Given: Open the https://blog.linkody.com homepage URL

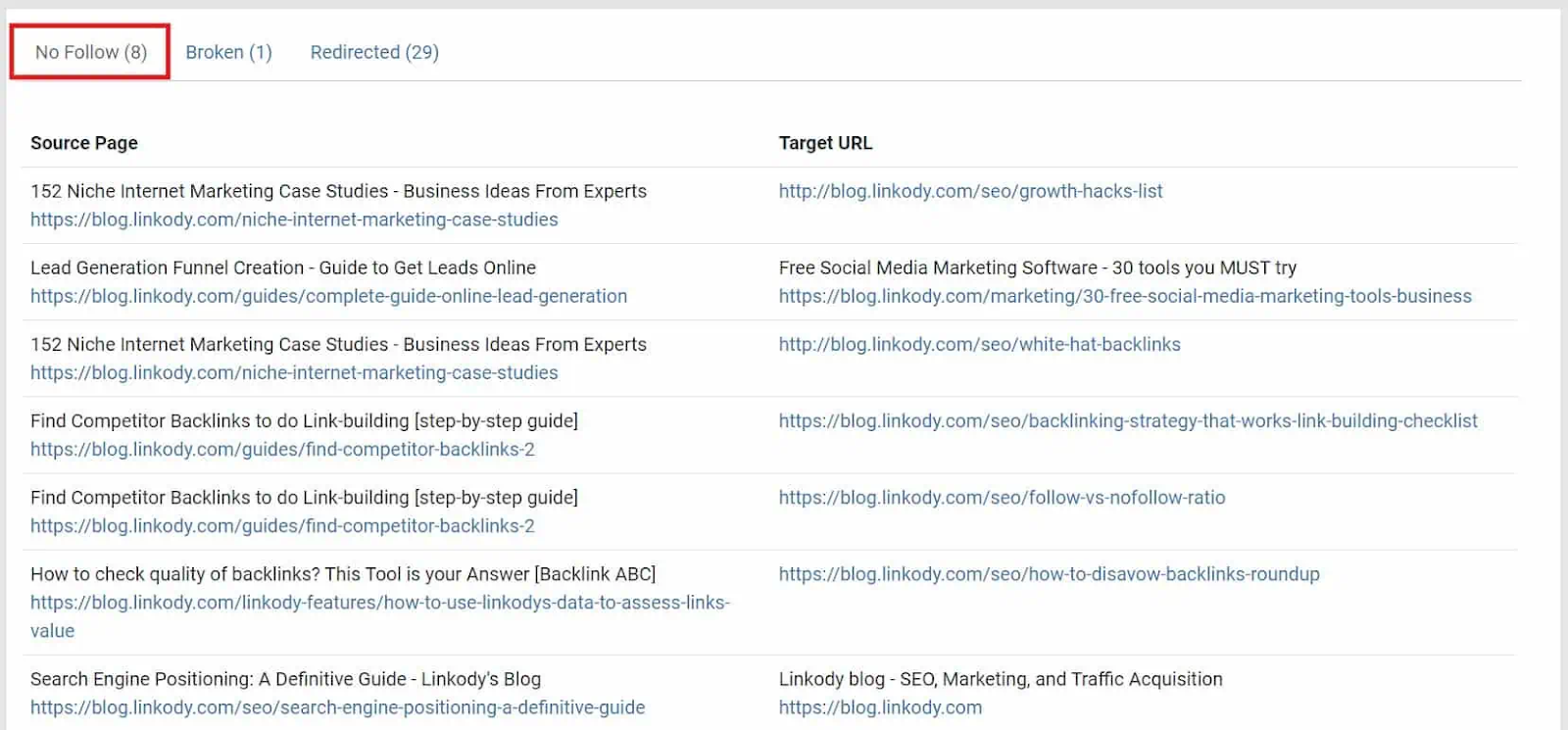Looking at the screenshot, I should pyautogui.click(x=879, y=706).
